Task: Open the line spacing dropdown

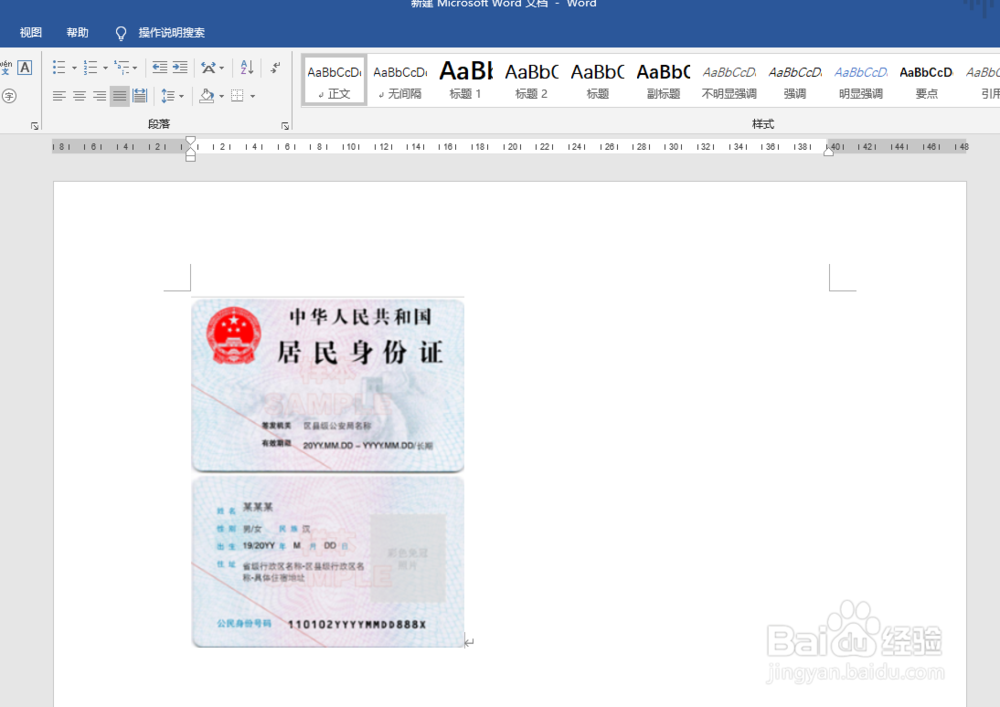Action: tap(170, 96)
